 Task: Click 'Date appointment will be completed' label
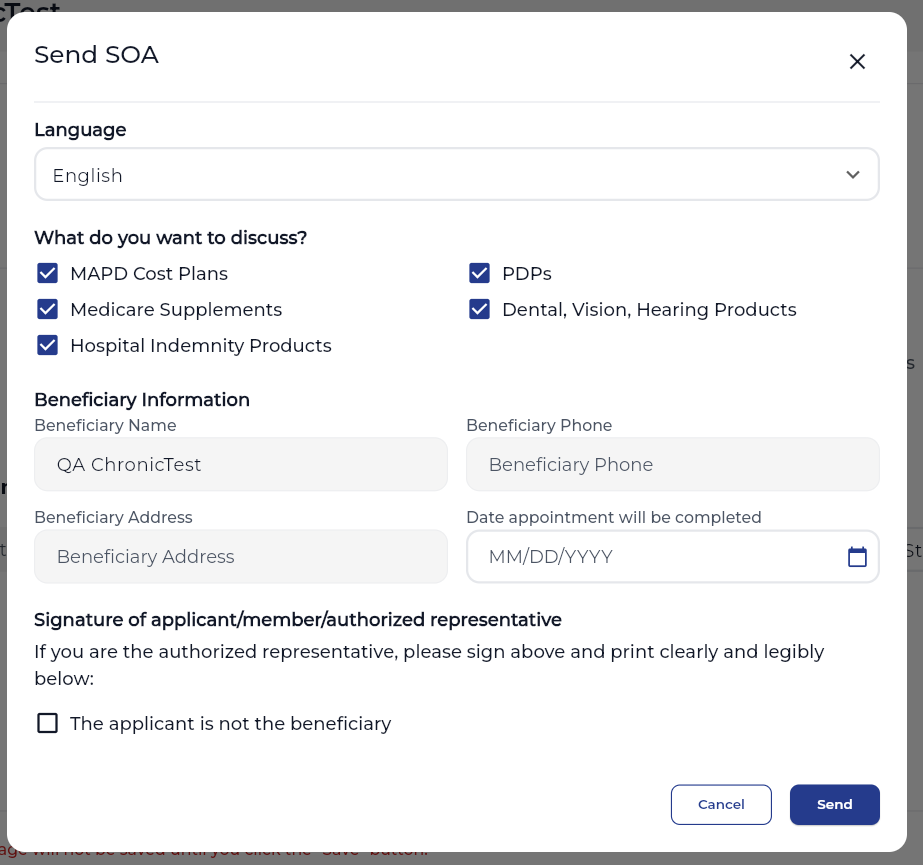click(614, 517)
